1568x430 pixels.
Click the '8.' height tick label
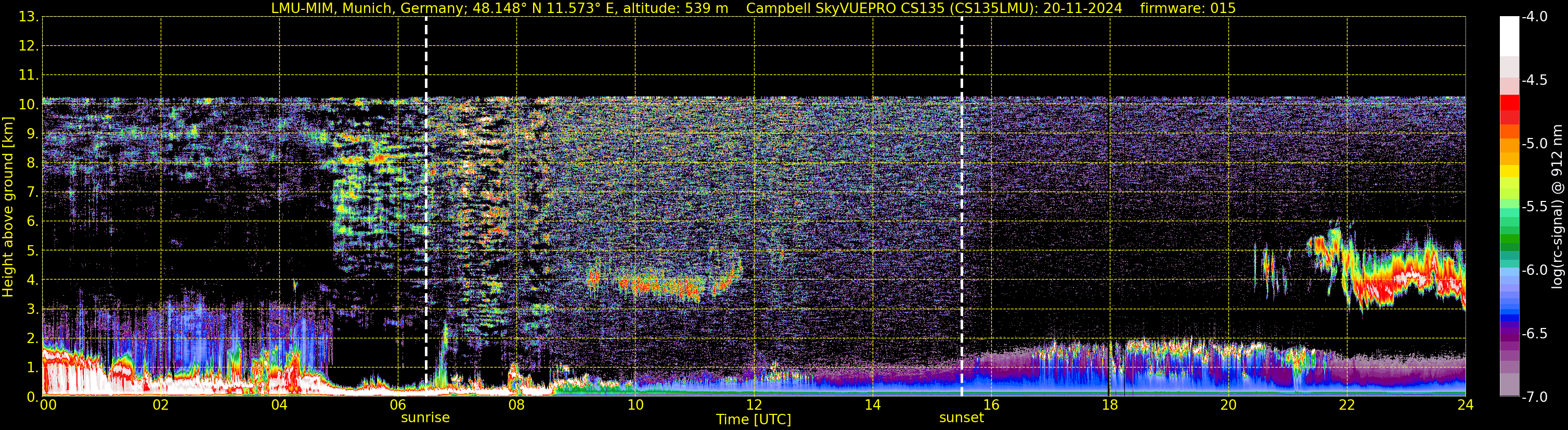click(x=32, y=162)
